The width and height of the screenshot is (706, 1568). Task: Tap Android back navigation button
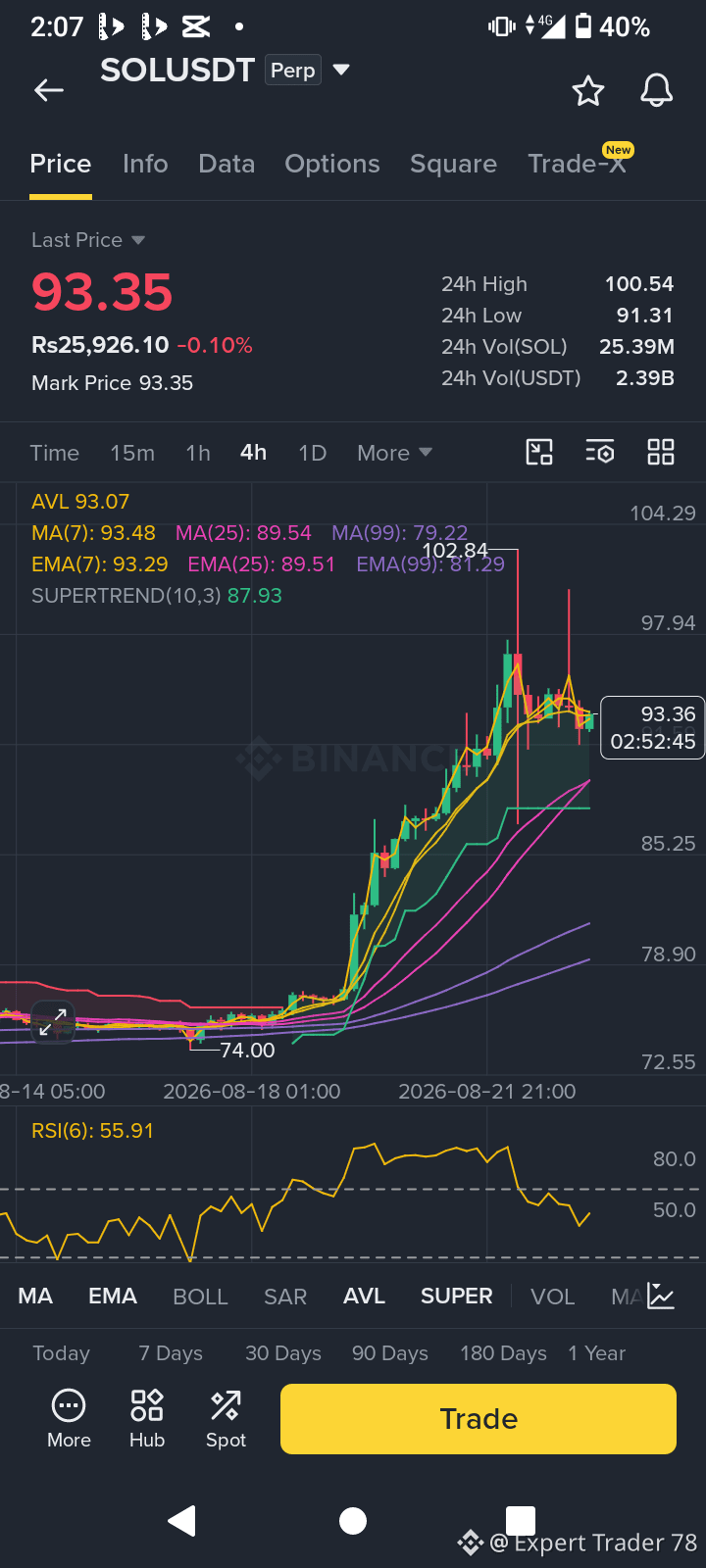pyautogui.click(x=182, y=1520)
